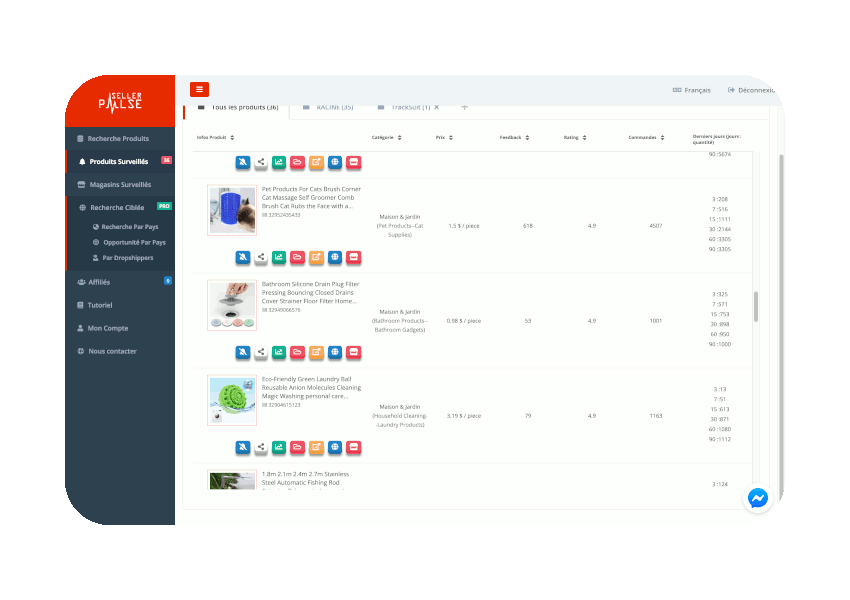This screenshot has width=850, height=600.
Task: Open the Tutoriel page
Action: [120, 305]
